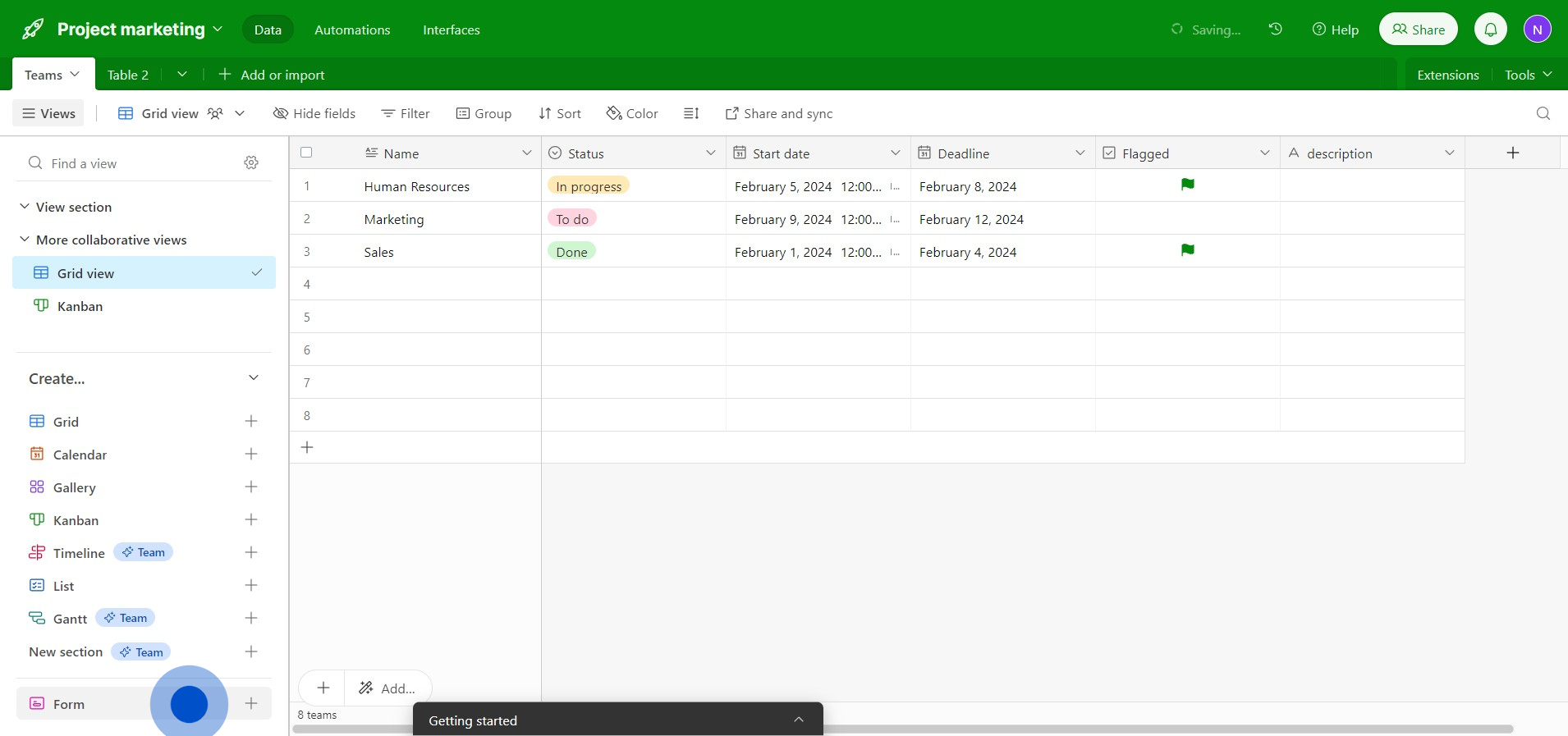This screenshot has width=1568, height=736.
Task: Click the notifications bell icon
Action: point(1490,30)
